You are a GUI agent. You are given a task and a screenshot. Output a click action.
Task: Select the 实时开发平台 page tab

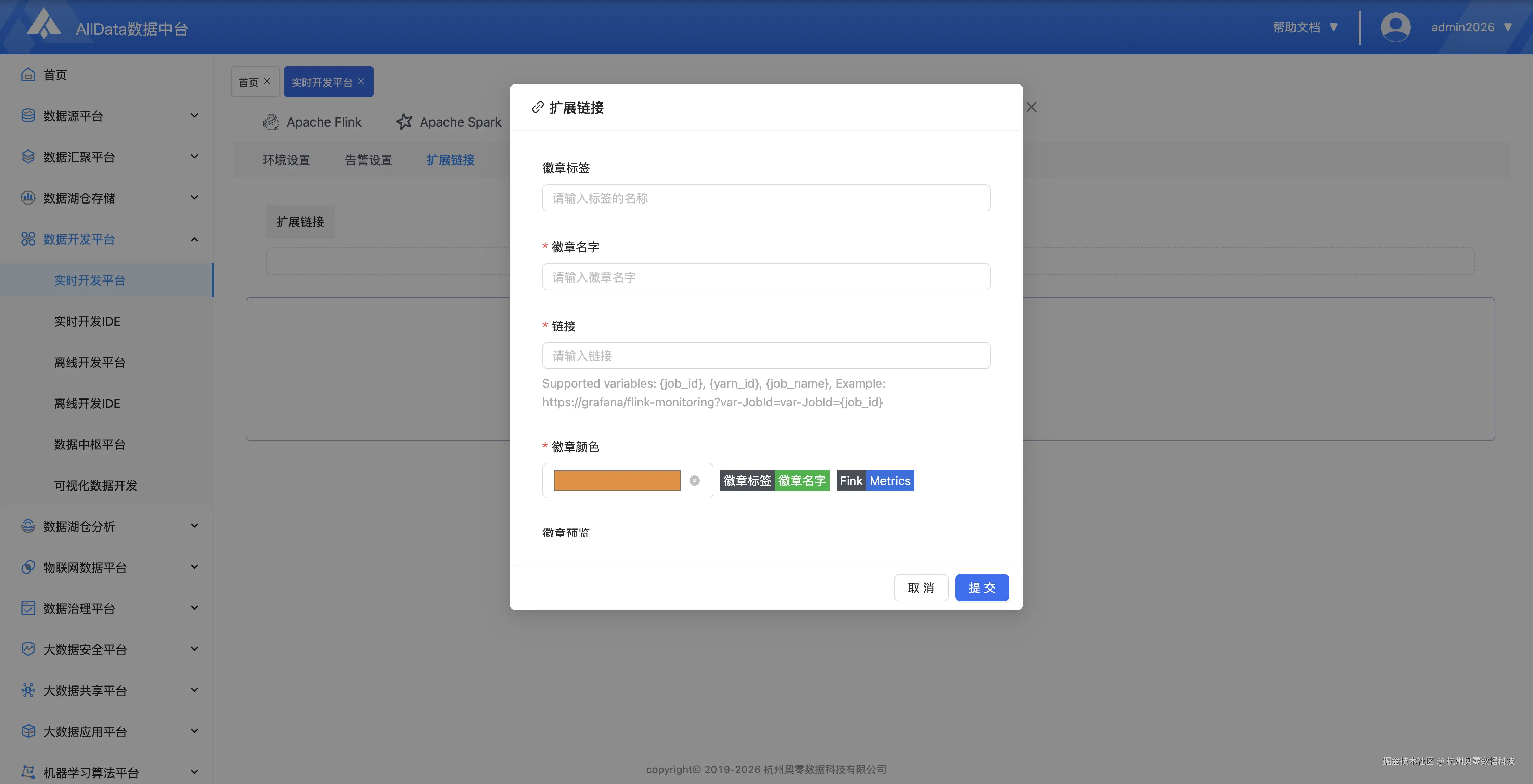[322, 82]
